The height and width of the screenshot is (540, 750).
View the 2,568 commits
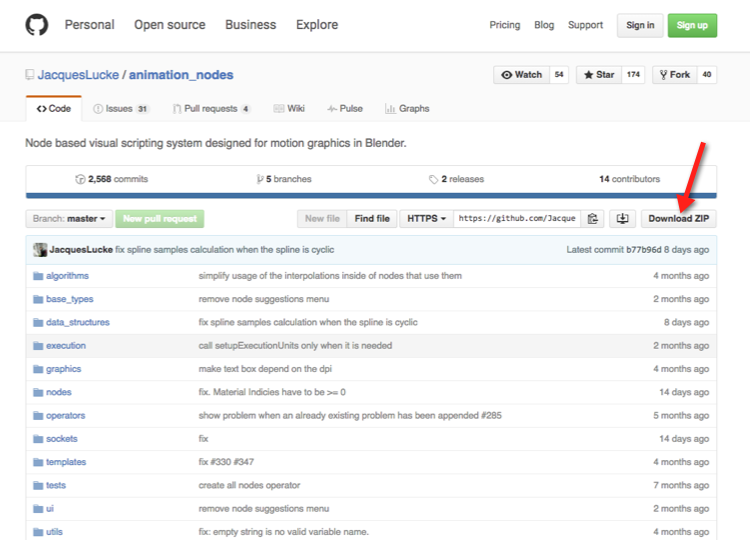pyautogui.click(x=111, y=179)
